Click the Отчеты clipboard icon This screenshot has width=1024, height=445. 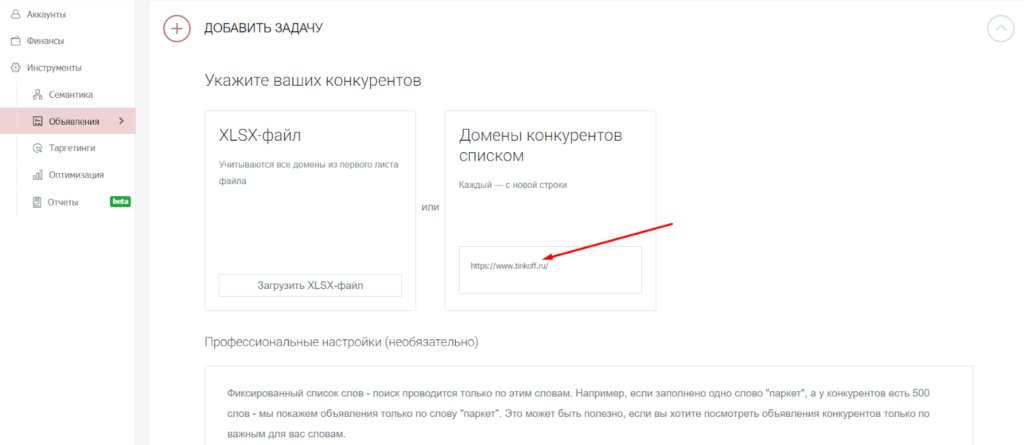(37, 202)
